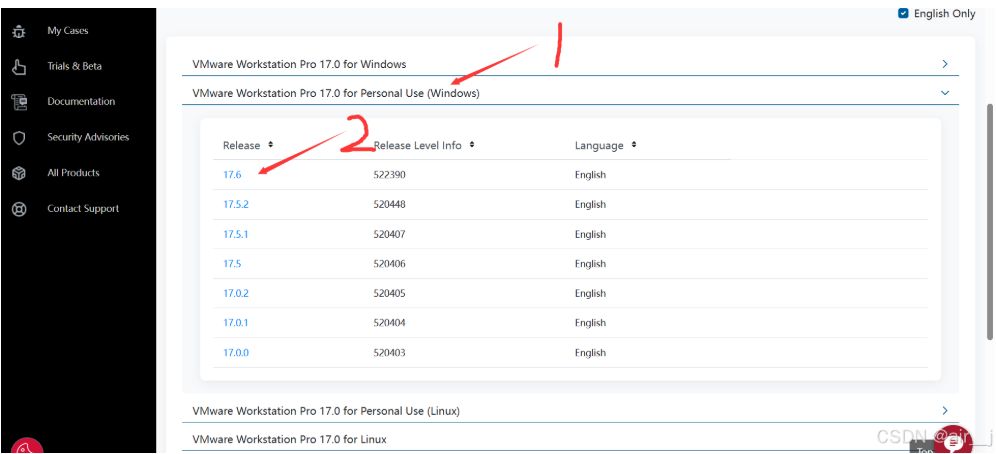Click release level 520403 cell
This screenshot has width=996, height=454.
pyautogui.click(x=389, y=352)
